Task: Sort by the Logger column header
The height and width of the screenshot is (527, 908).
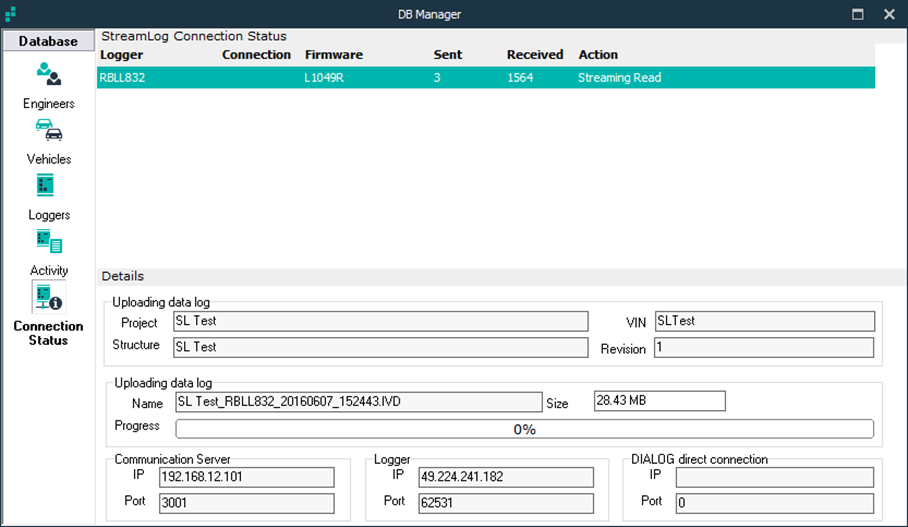Action: tap(122, 55)
